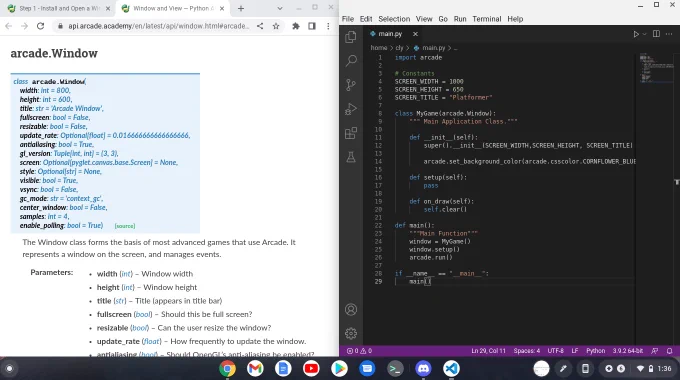Screen dimensions: 680x380
Task: Open the View menu in VS Code
Action: point(424,19)
